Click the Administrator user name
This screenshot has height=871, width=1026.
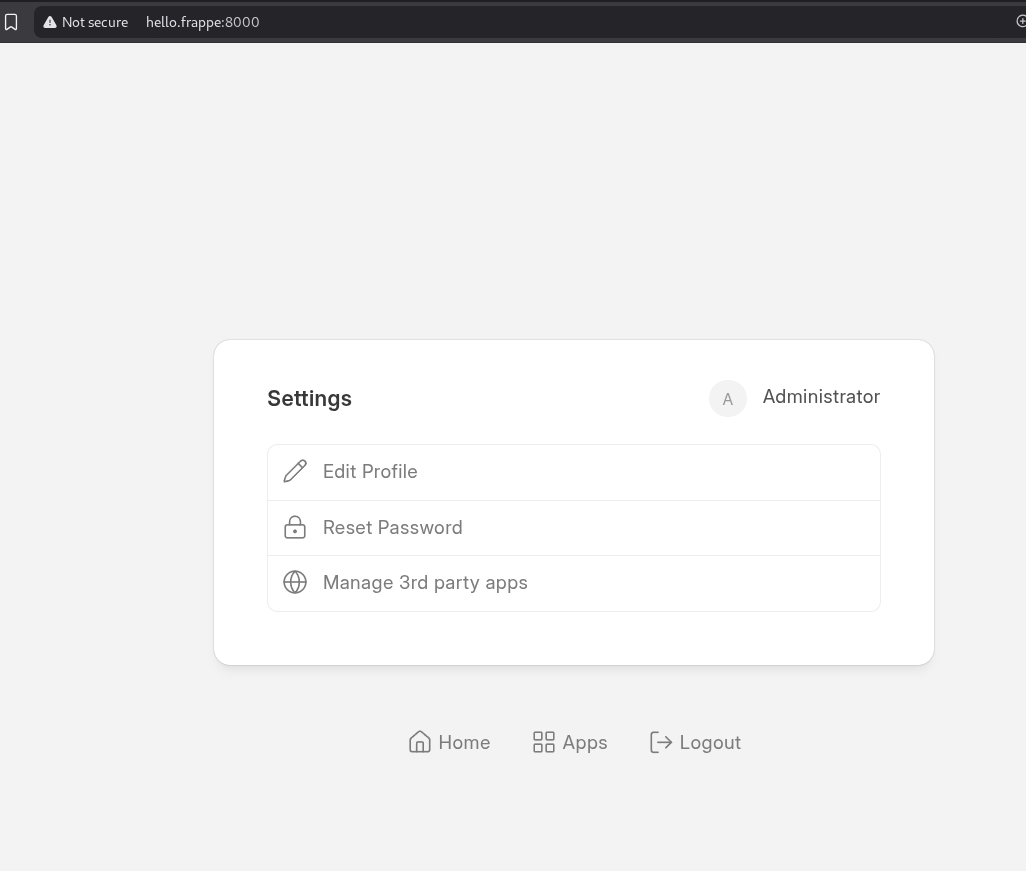click(821, 397)
